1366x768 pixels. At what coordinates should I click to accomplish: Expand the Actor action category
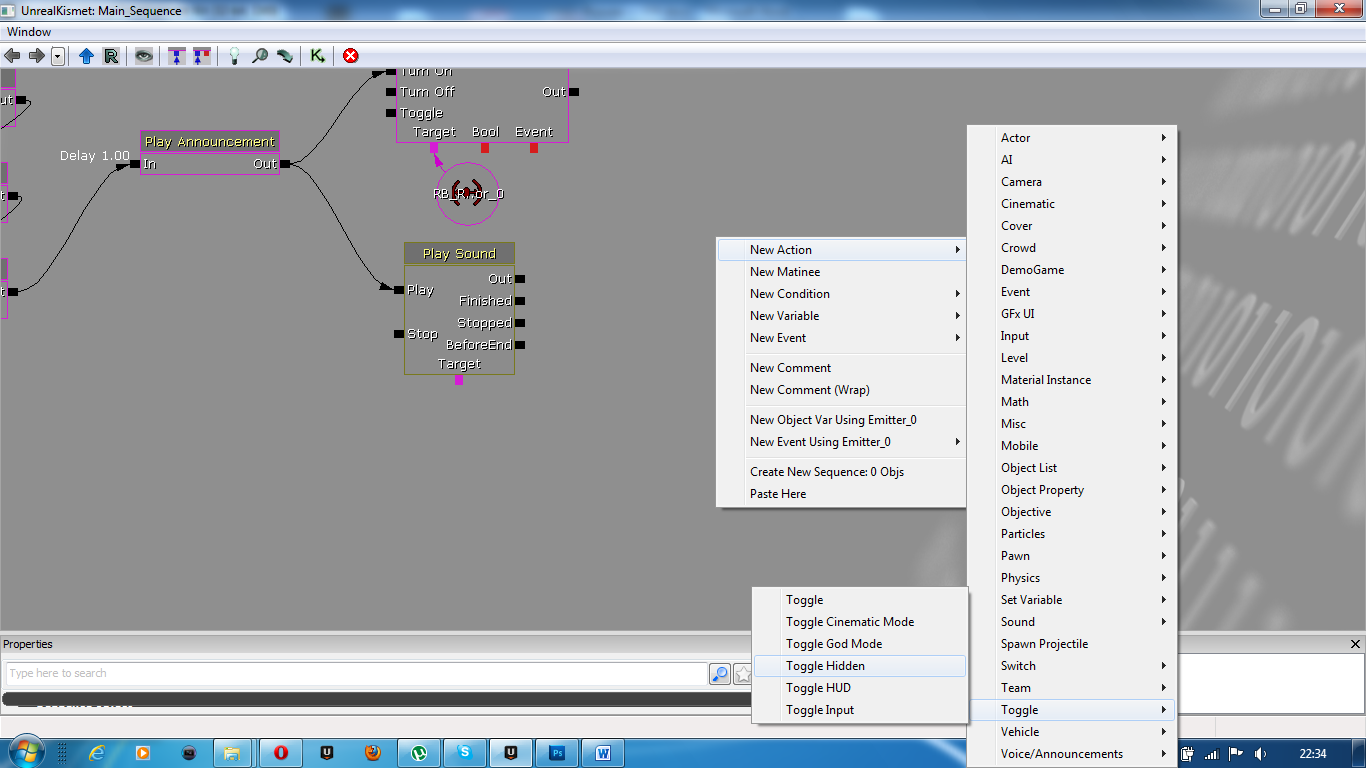[1072, 138]
